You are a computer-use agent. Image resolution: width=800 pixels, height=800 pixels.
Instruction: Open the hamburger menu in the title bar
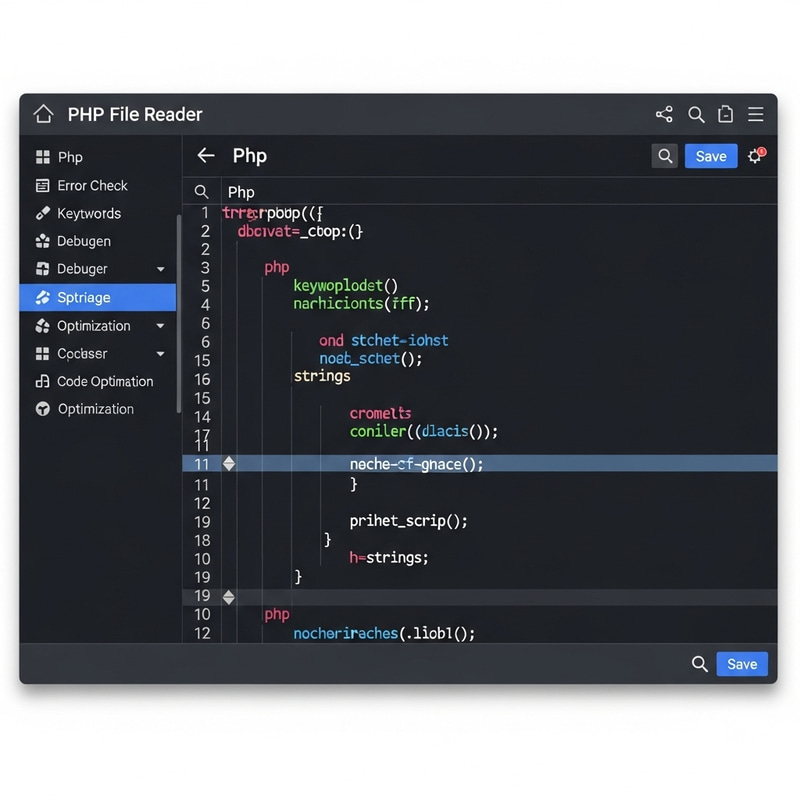(x=756, y=114)
